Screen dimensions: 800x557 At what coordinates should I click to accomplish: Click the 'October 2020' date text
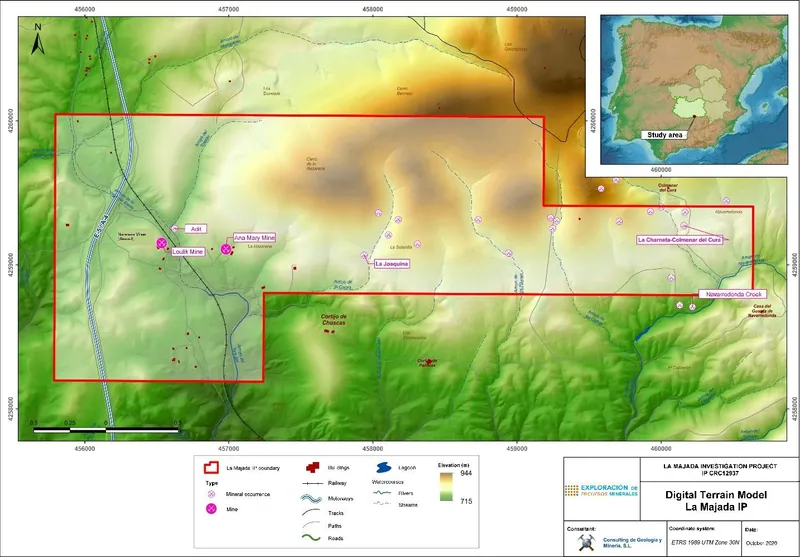[x=762, y=543]
